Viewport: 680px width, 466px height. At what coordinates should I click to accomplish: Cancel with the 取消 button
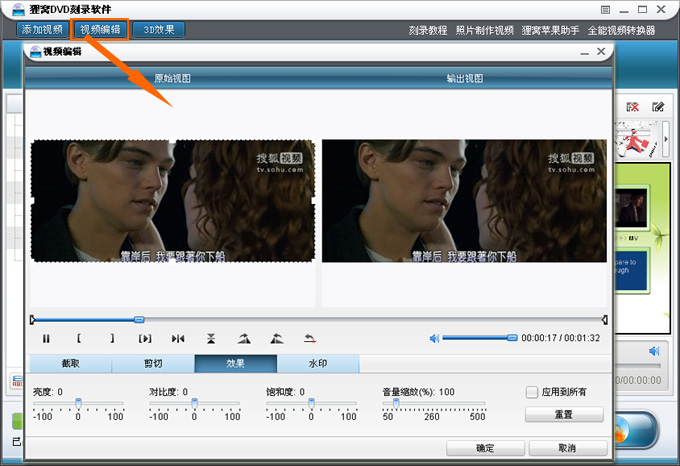(x=568, y=448)
